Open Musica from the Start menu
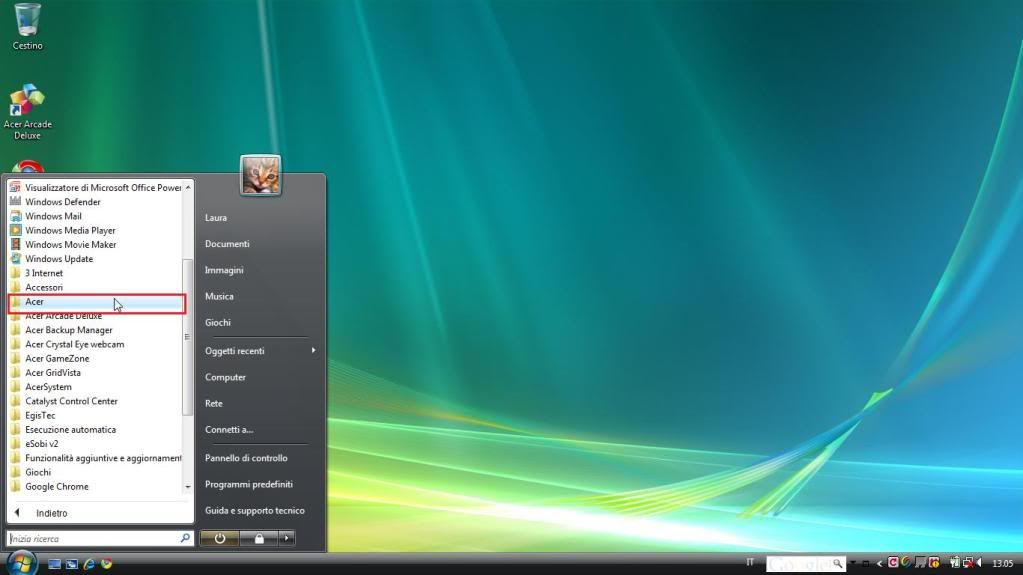 (219, 296)
